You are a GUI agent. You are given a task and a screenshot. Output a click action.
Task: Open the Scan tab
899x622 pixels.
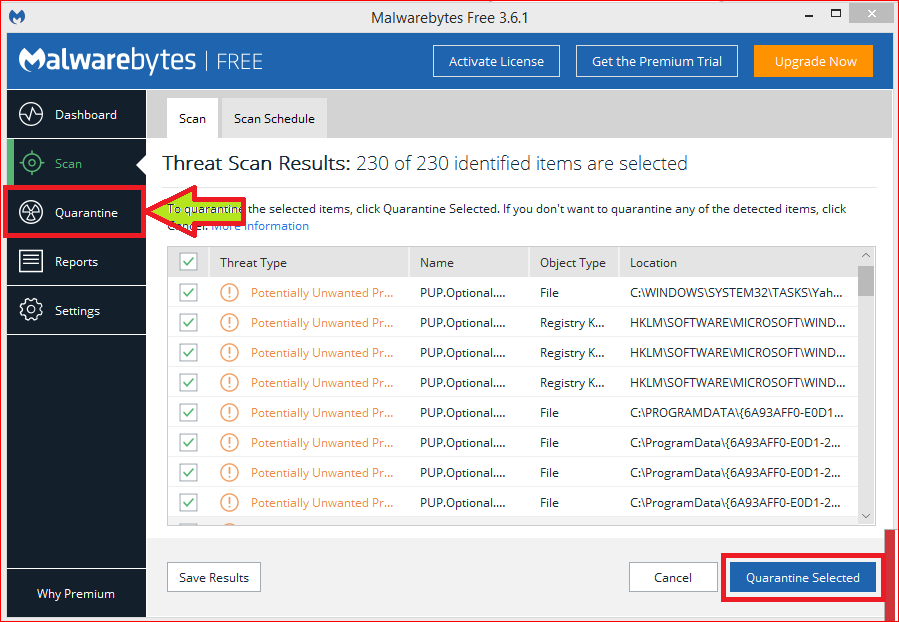click(x=192, y=118)
